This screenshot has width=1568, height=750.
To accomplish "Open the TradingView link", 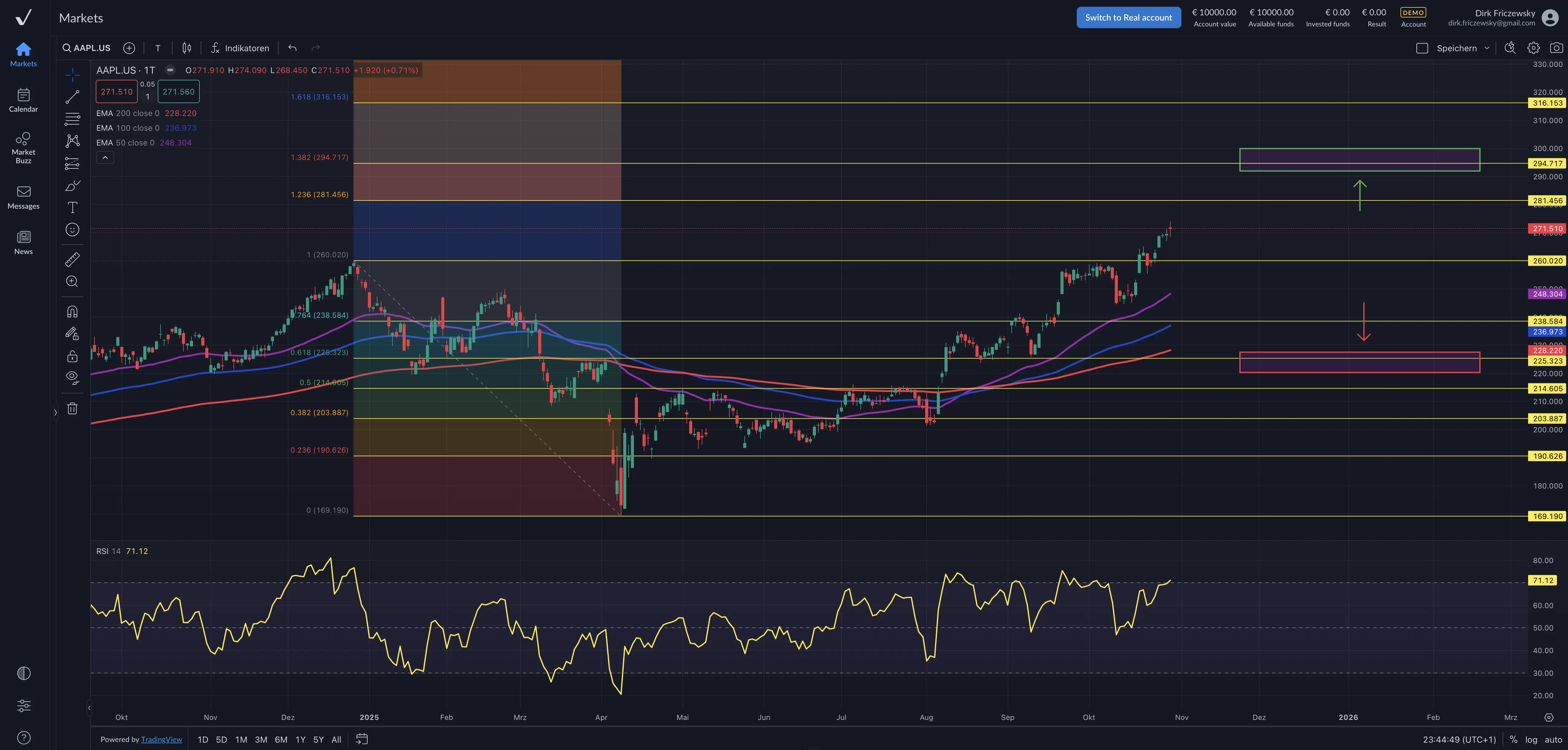I will point(161,740).
